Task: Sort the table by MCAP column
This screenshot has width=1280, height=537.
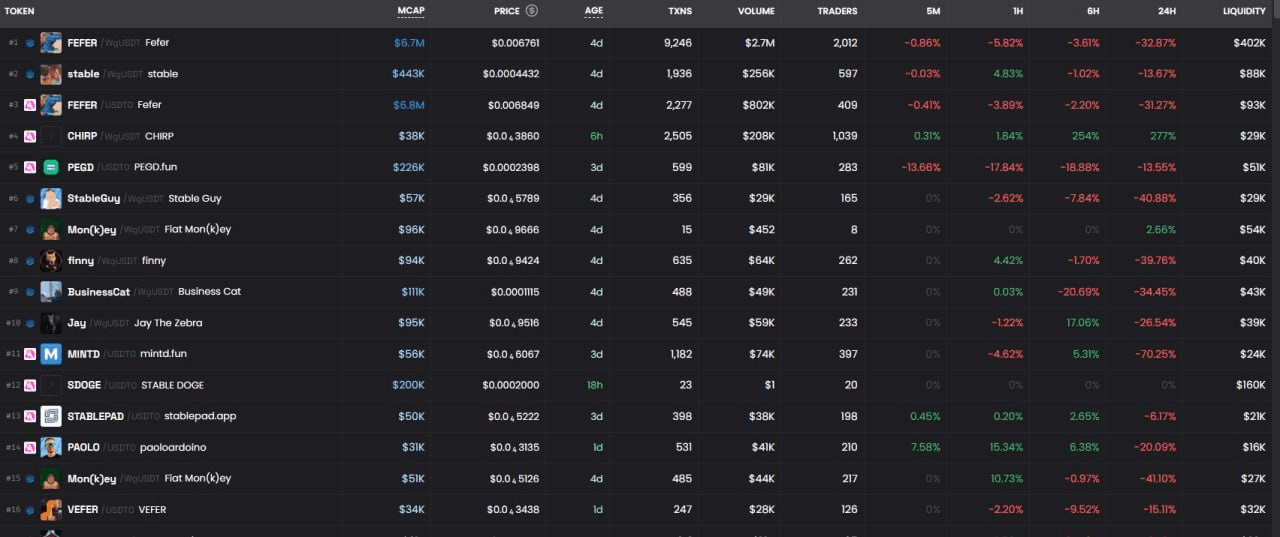Action: pyautogui.click(x=411, y=11)
